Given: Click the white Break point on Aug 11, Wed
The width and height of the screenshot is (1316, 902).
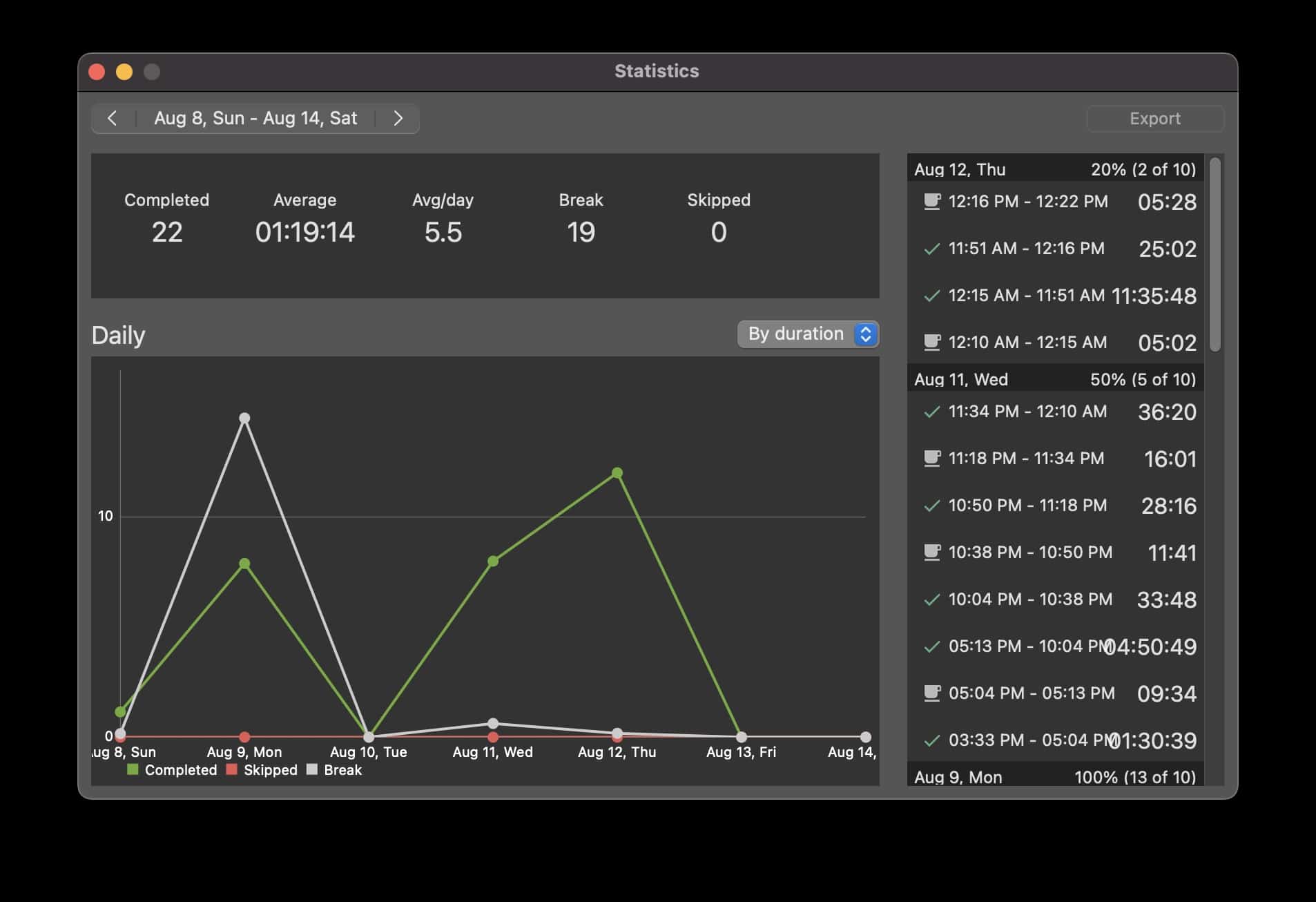Looking at the screenshot, I should (x=493, y=724).
